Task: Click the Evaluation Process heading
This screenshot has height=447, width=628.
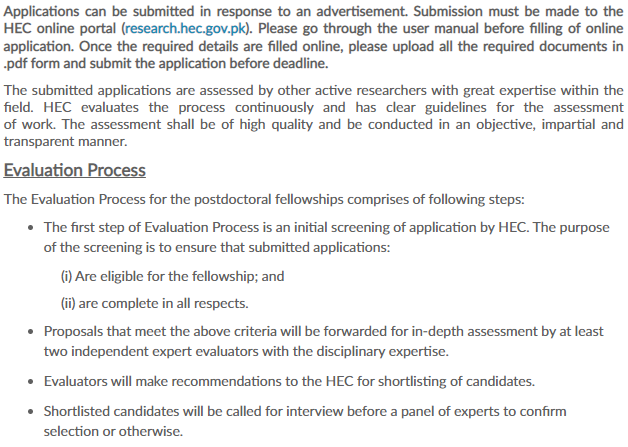Action: pos(74,170)
